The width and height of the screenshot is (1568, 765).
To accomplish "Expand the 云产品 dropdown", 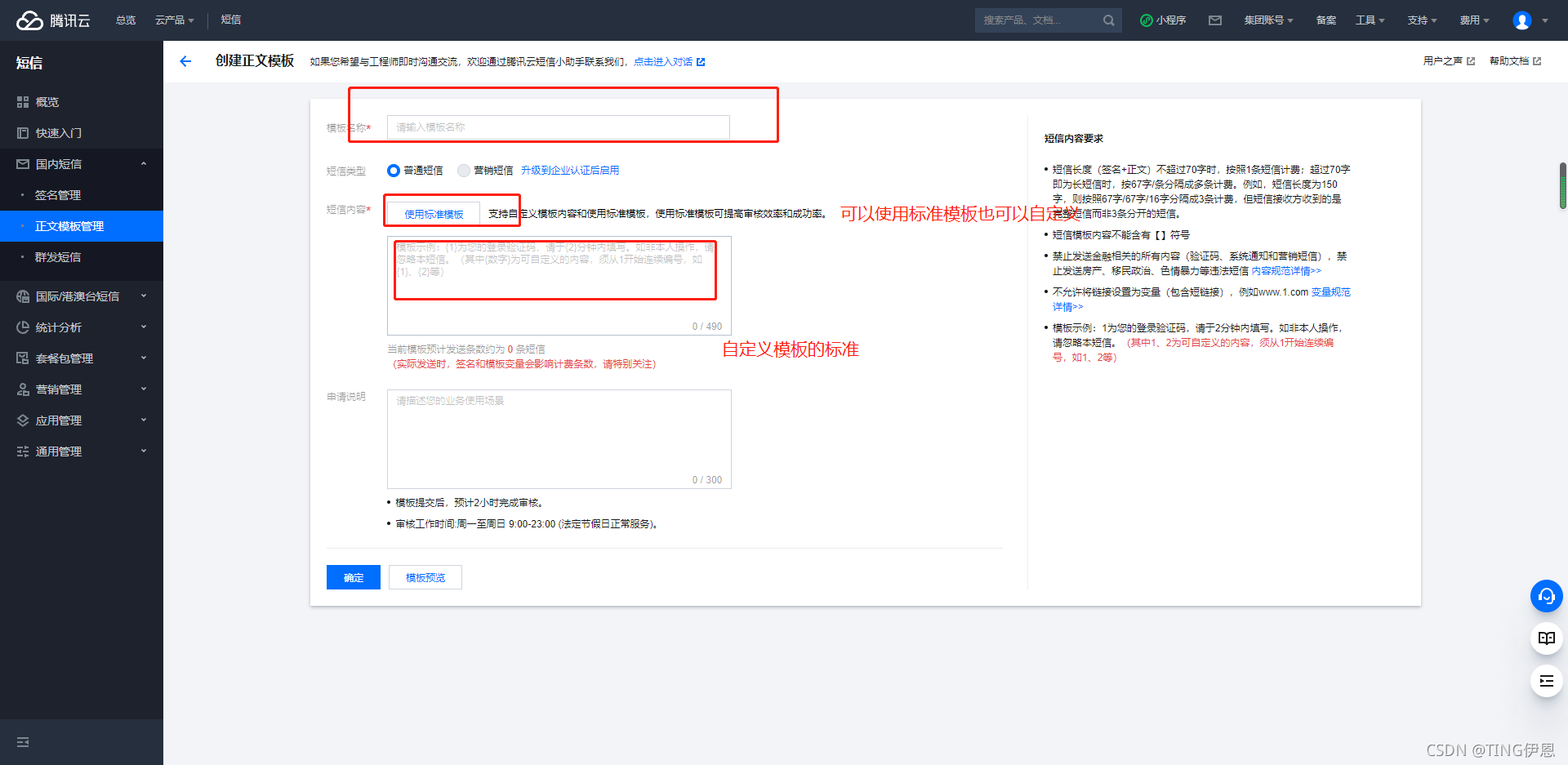I will click(x=175, y=20).
